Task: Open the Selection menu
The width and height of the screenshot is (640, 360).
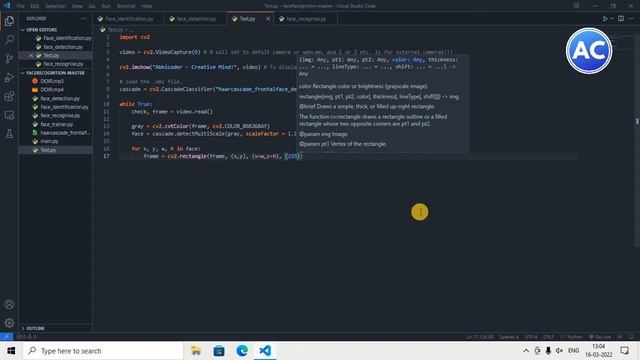Action: click(x=55, y=6)
